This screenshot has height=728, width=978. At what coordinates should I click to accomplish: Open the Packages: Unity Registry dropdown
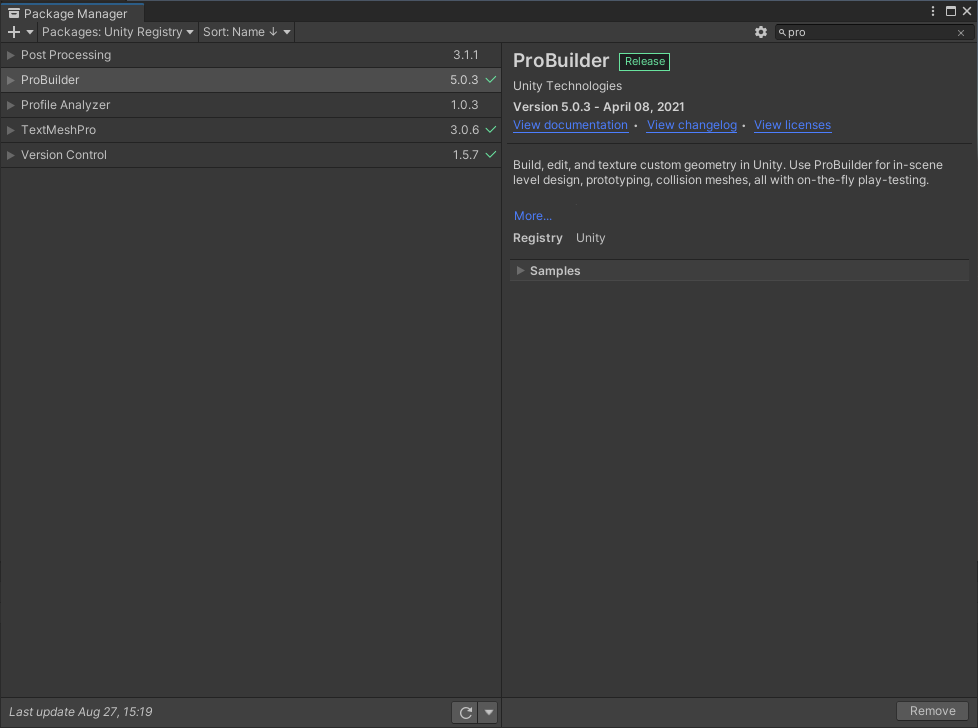coord(117,32)
